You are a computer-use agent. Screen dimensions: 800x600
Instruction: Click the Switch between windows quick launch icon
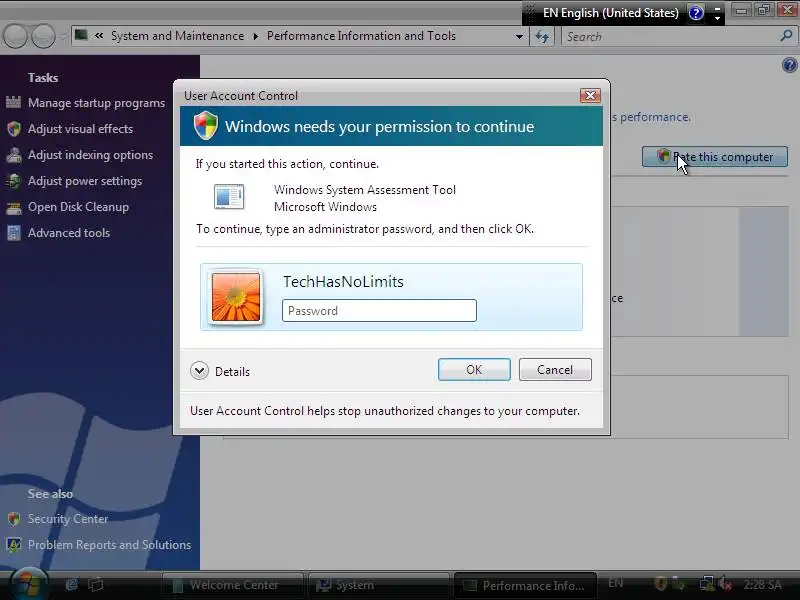(x=95, y=584)
